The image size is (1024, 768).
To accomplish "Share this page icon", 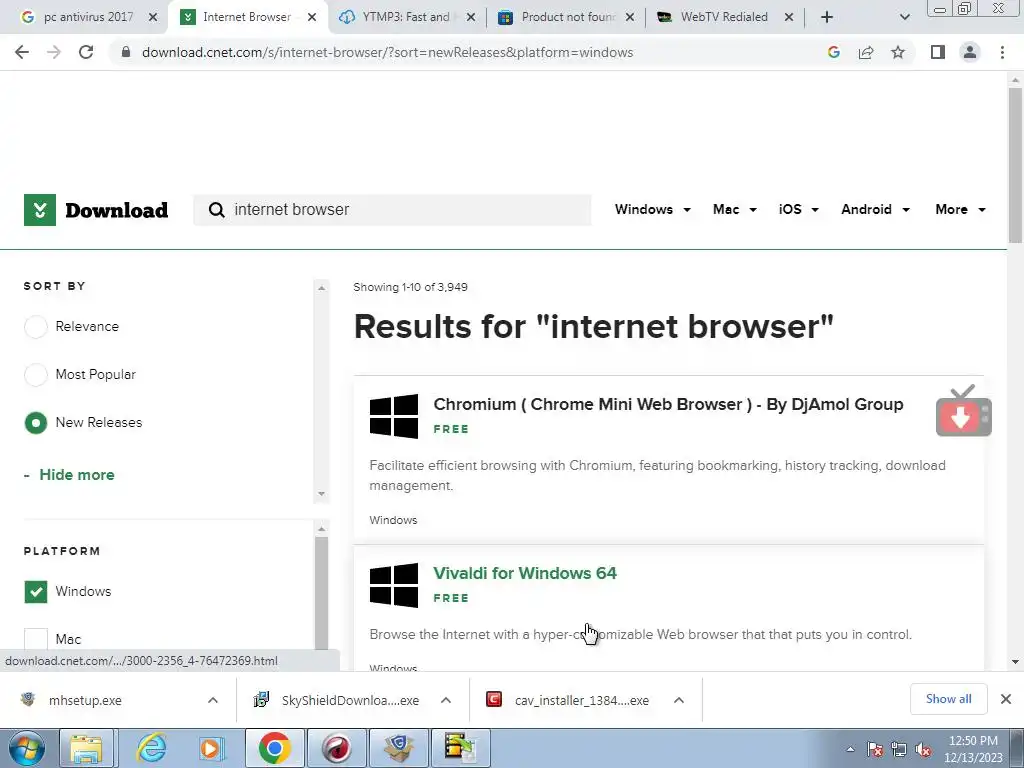I will point(866,52).
